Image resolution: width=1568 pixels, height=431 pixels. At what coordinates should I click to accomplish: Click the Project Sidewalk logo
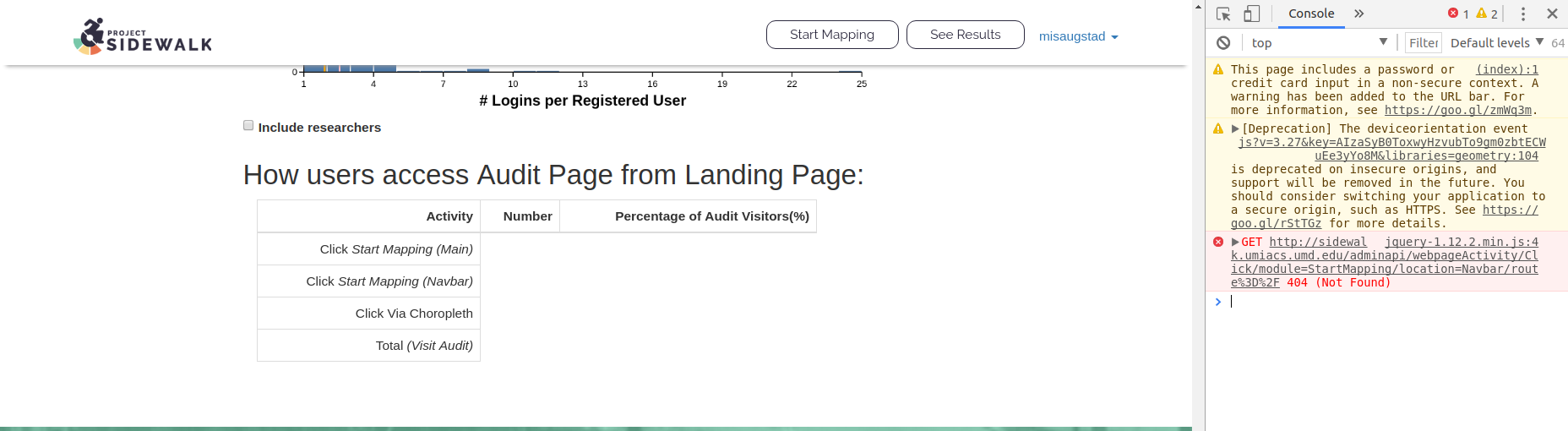tap(143, 36)
